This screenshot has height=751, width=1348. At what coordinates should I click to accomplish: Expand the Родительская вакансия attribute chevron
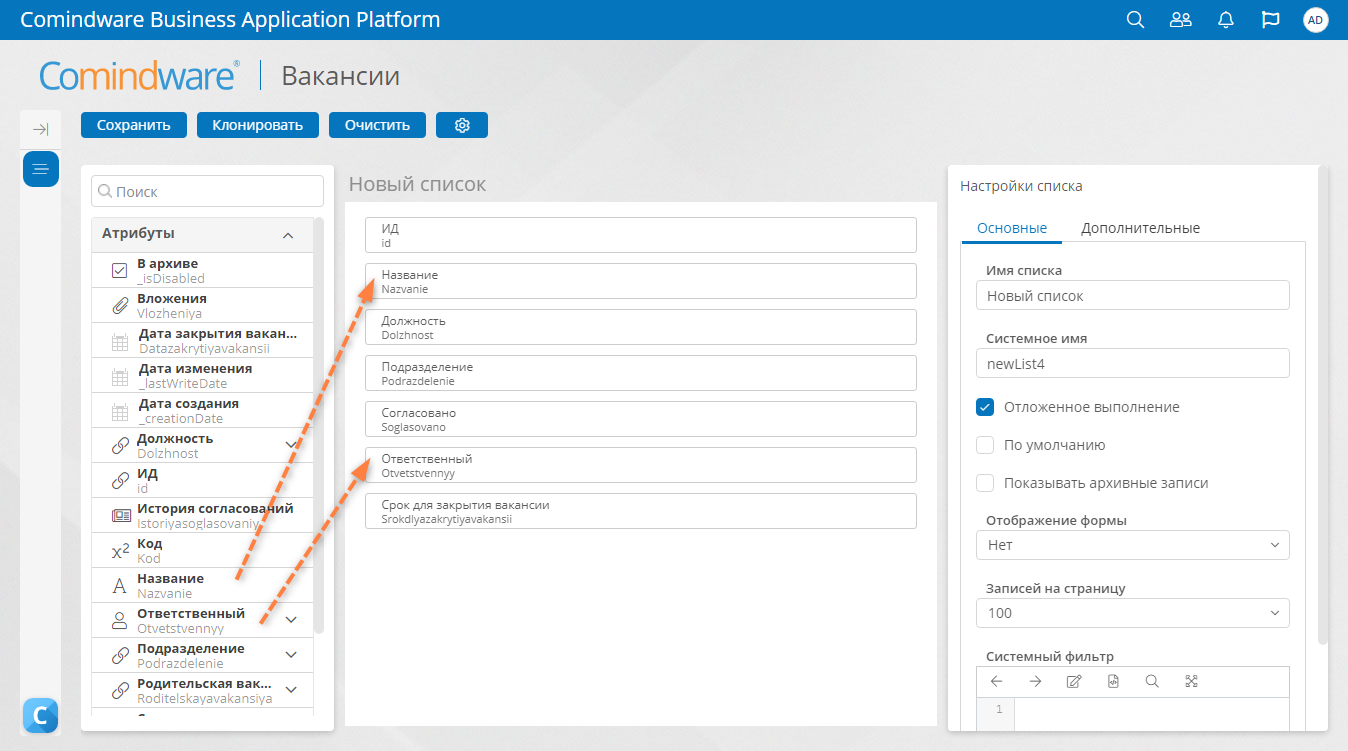(x=291, y=690)
